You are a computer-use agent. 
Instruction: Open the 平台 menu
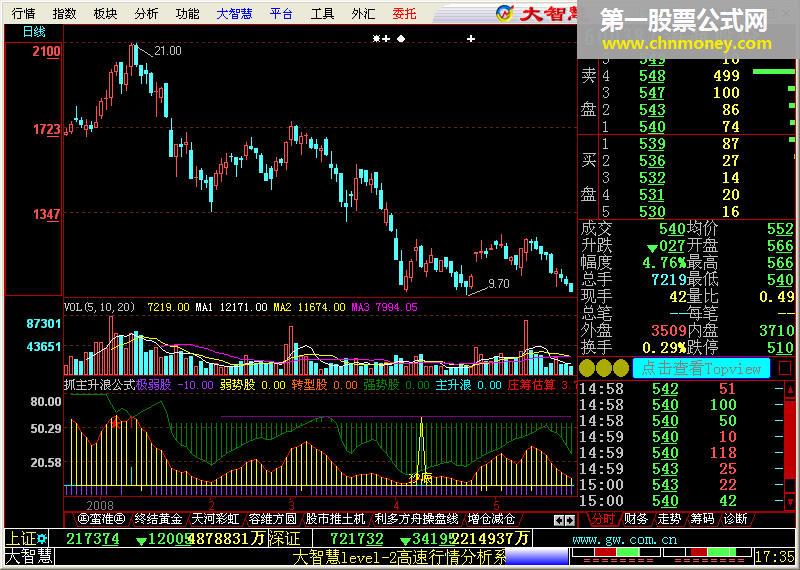(281, 14)
